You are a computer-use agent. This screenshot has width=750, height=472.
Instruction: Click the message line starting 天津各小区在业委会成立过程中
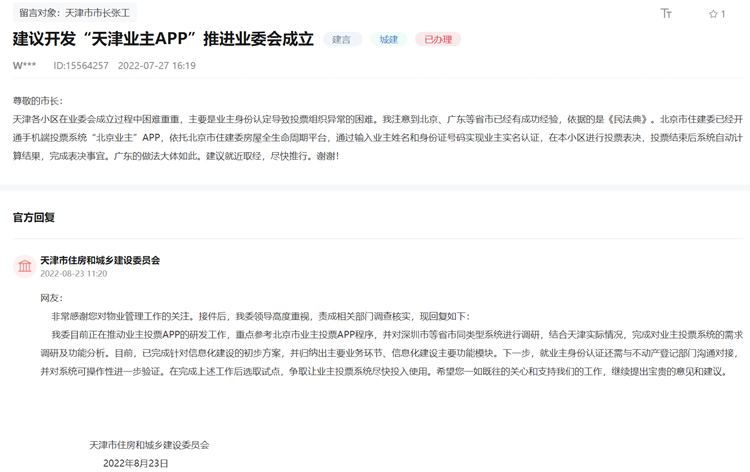pos(378,119)
